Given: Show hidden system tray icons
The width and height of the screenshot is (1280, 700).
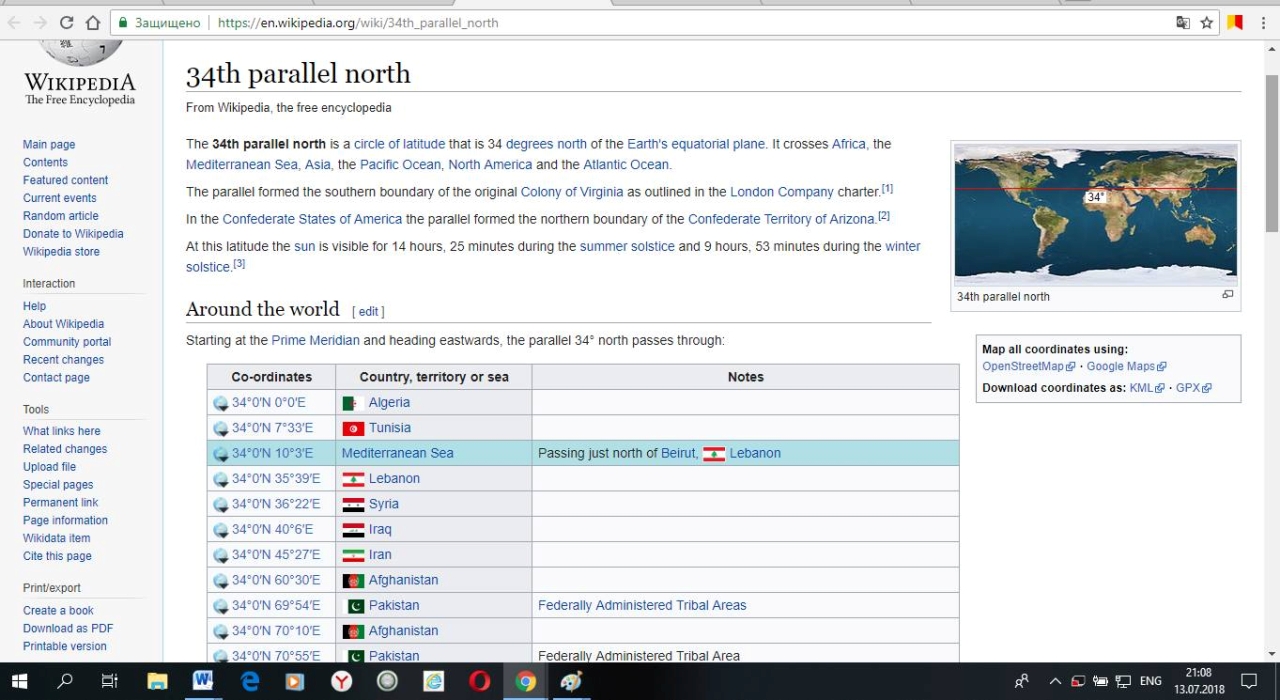Looking at the screenshot, I should click(x=1055, y=681).
